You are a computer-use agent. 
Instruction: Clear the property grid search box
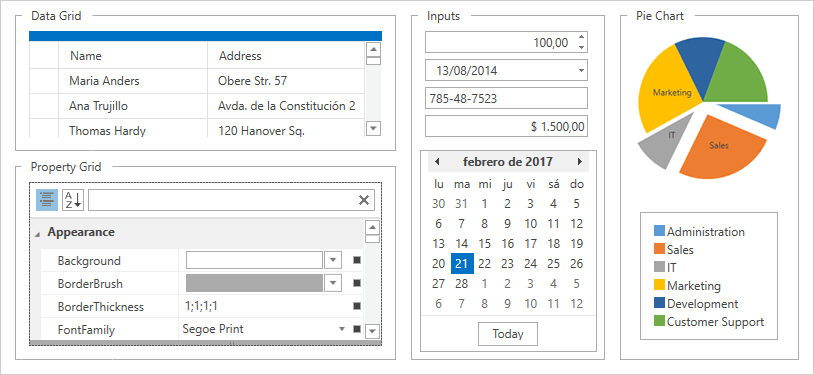coord(364,200)
